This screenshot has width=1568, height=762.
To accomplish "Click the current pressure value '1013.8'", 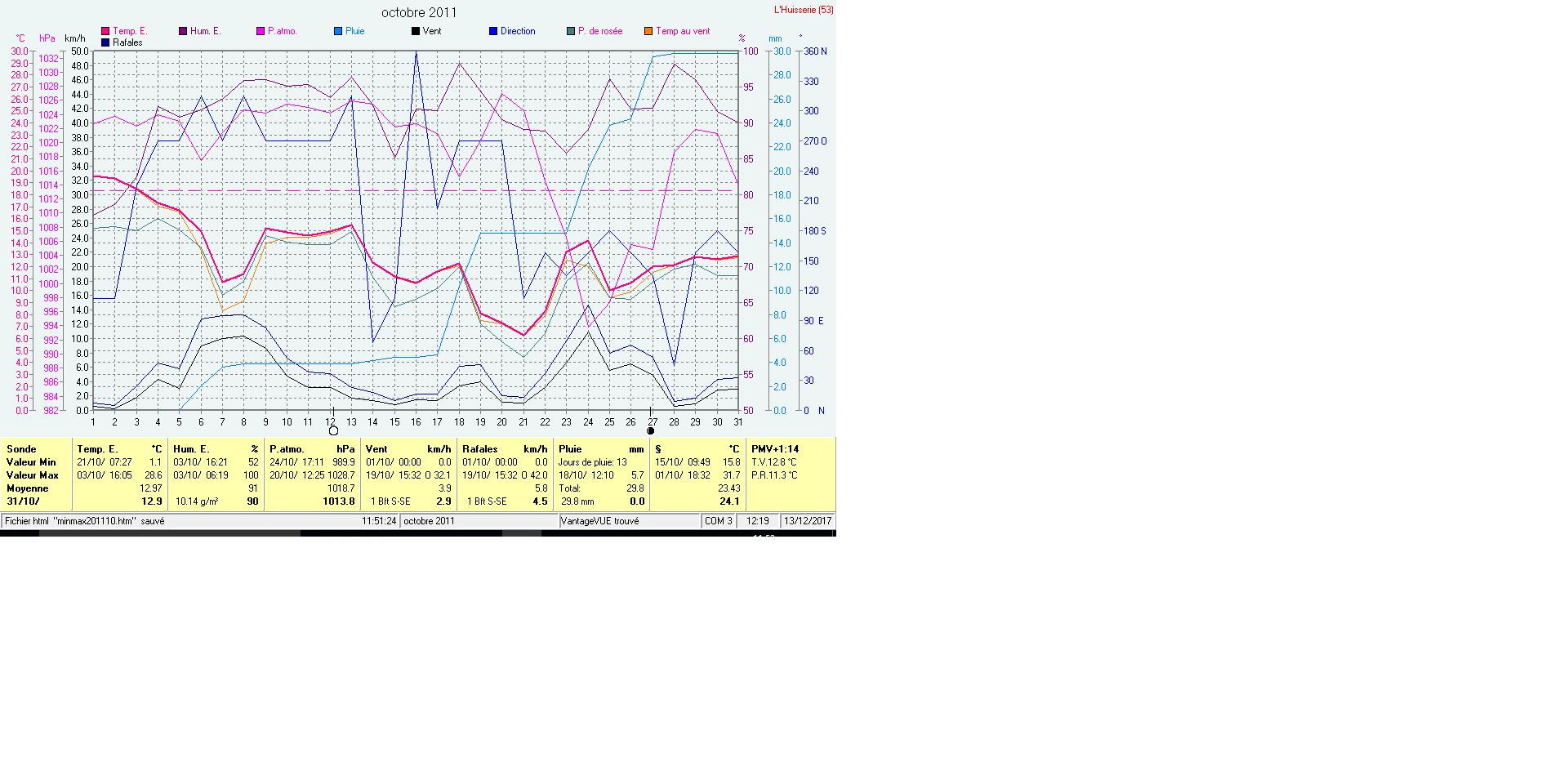I will click(339, 501).
